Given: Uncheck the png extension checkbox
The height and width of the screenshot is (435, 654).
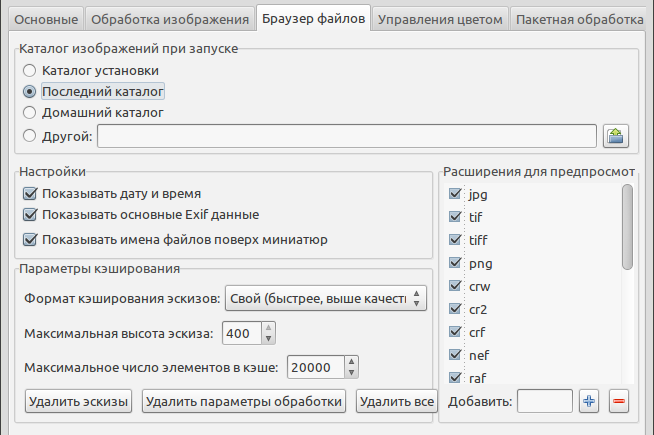Looking at the screenshot, I should pyautogui.click(x=455, y=262).
